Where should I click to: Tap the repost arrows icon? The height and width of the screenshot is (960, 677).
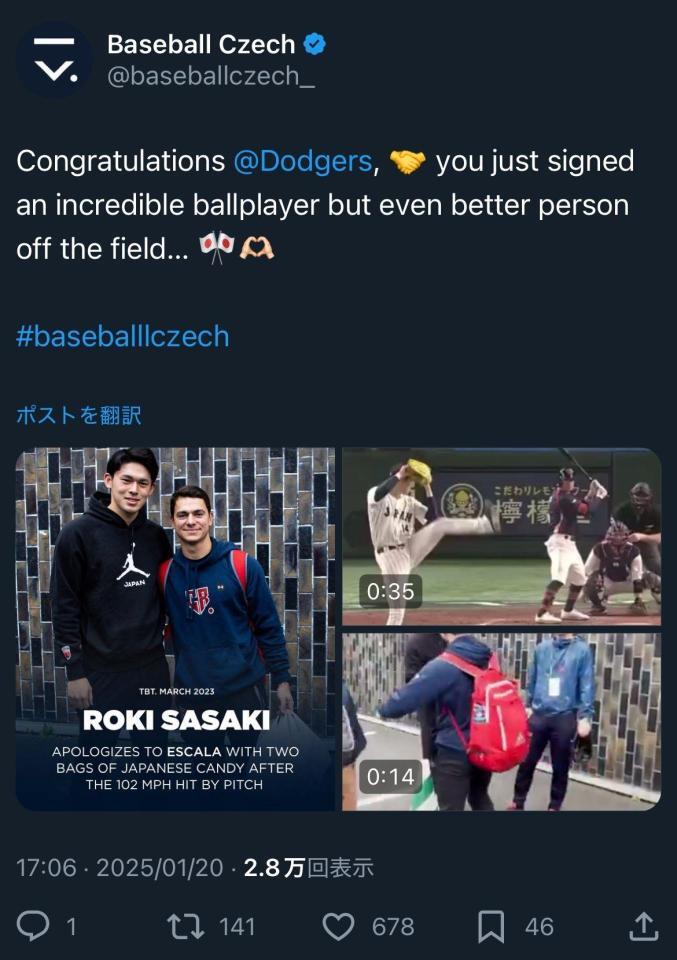point(185,927)
